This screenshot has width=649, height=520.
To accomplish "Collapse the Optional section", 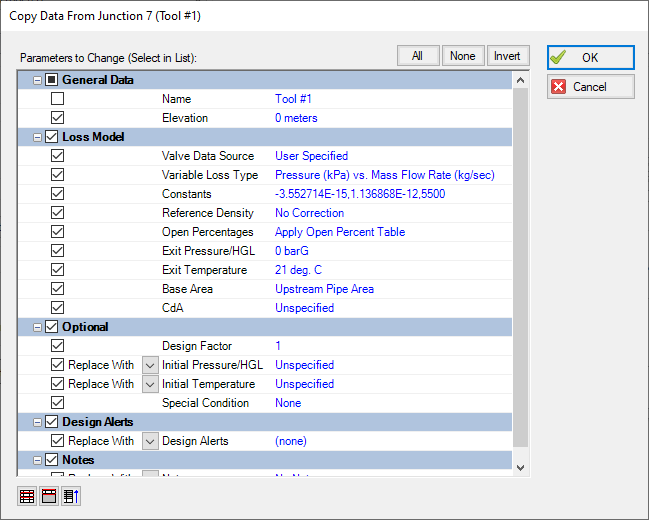I will pos(38,327).
